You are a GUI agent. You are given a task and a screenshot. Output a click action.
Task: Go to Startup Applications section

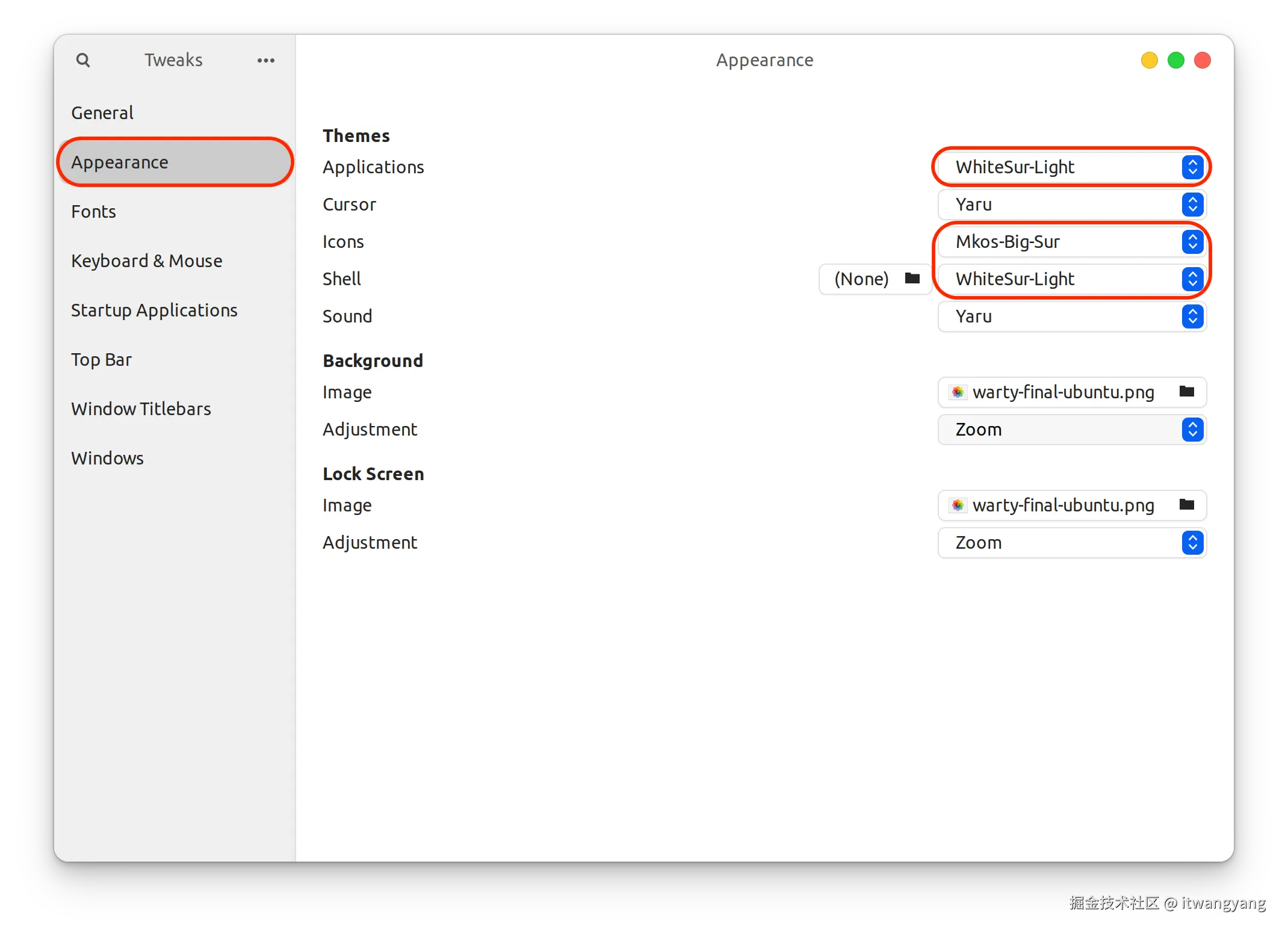point(154,310)
